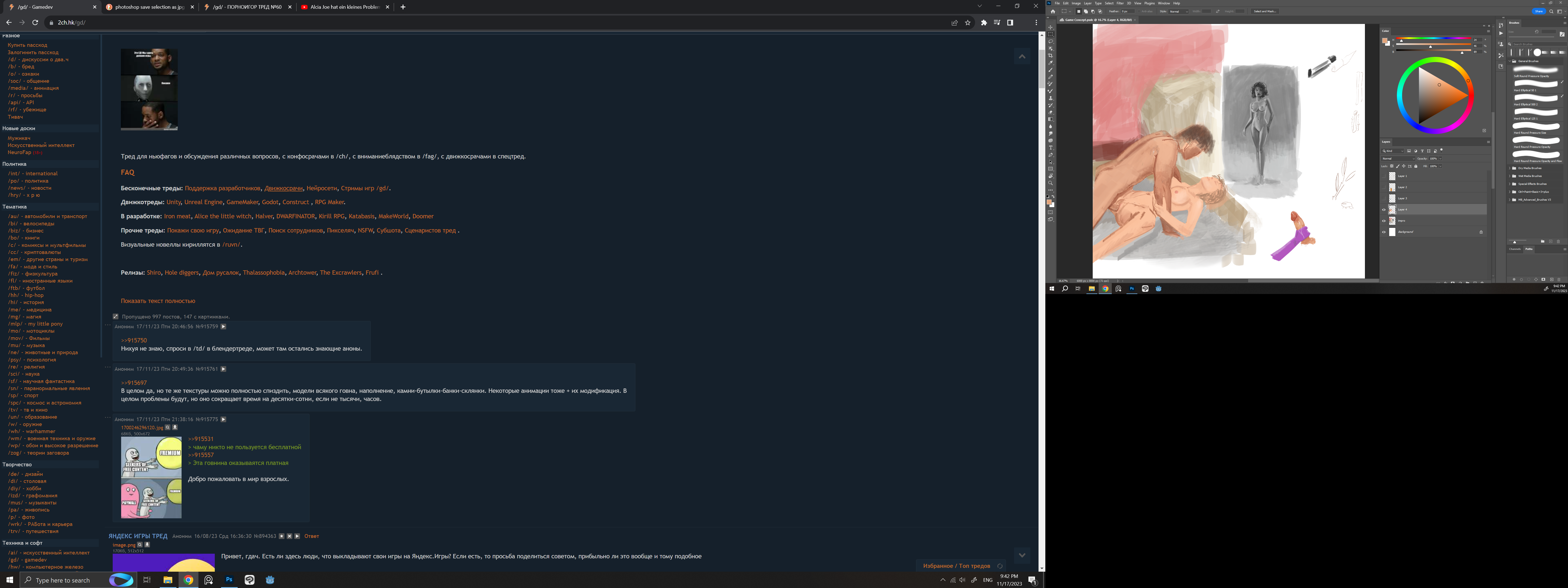The height and width of the screenshot is (588, 1568).
Task: Collapse the General Brushes folder
Action: 1509,62
